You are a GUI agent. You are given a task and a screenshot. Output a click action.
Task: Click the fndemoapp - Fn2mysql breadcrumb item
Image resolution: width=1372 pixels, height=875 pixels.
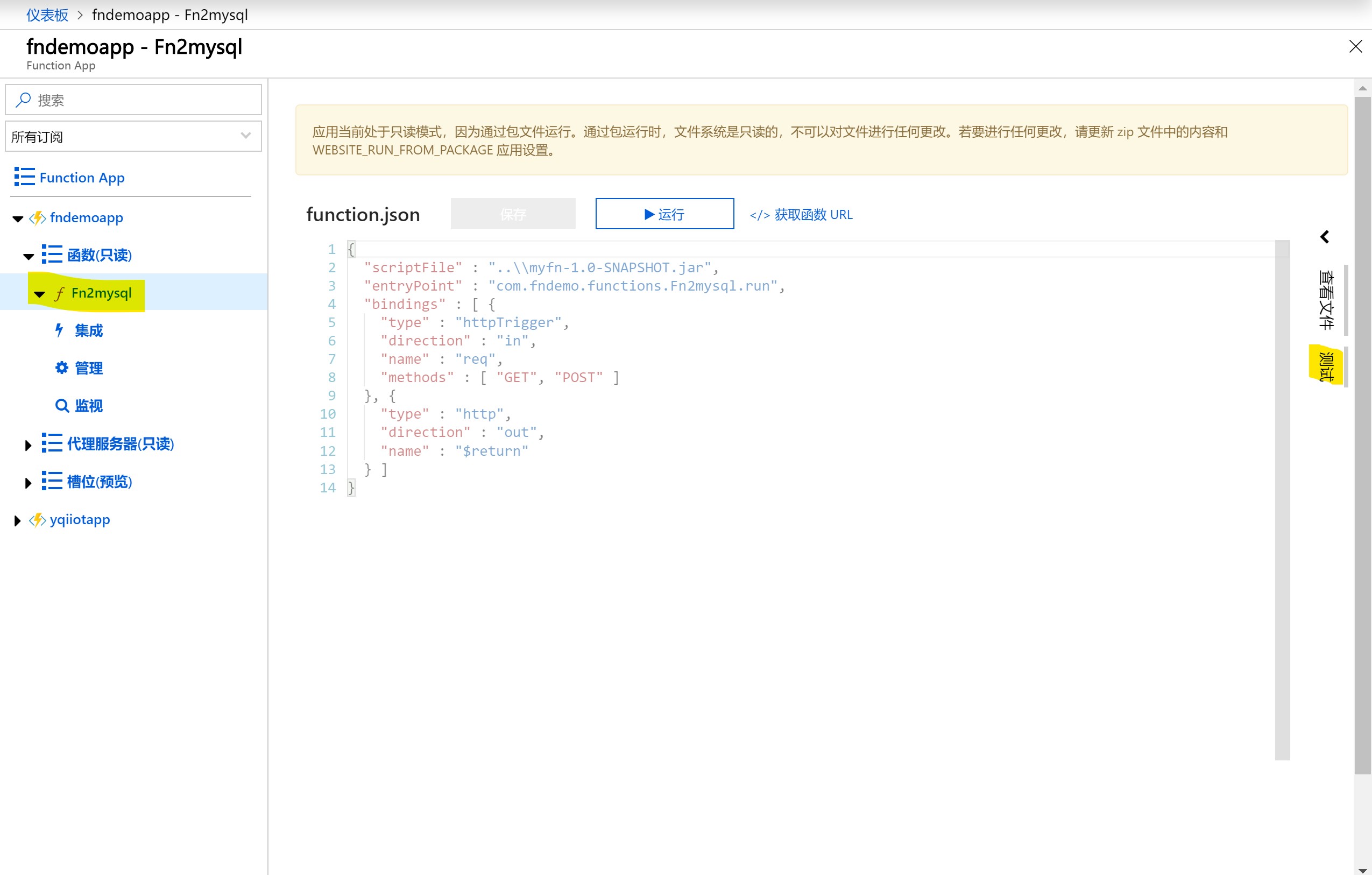pyautogui.click(x=170, y=15)
